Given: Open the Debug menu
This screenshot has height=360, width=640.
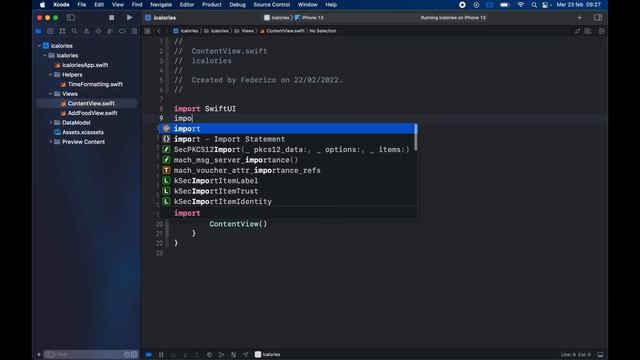Looking at the screenshot, I should [x=237, y=4].
